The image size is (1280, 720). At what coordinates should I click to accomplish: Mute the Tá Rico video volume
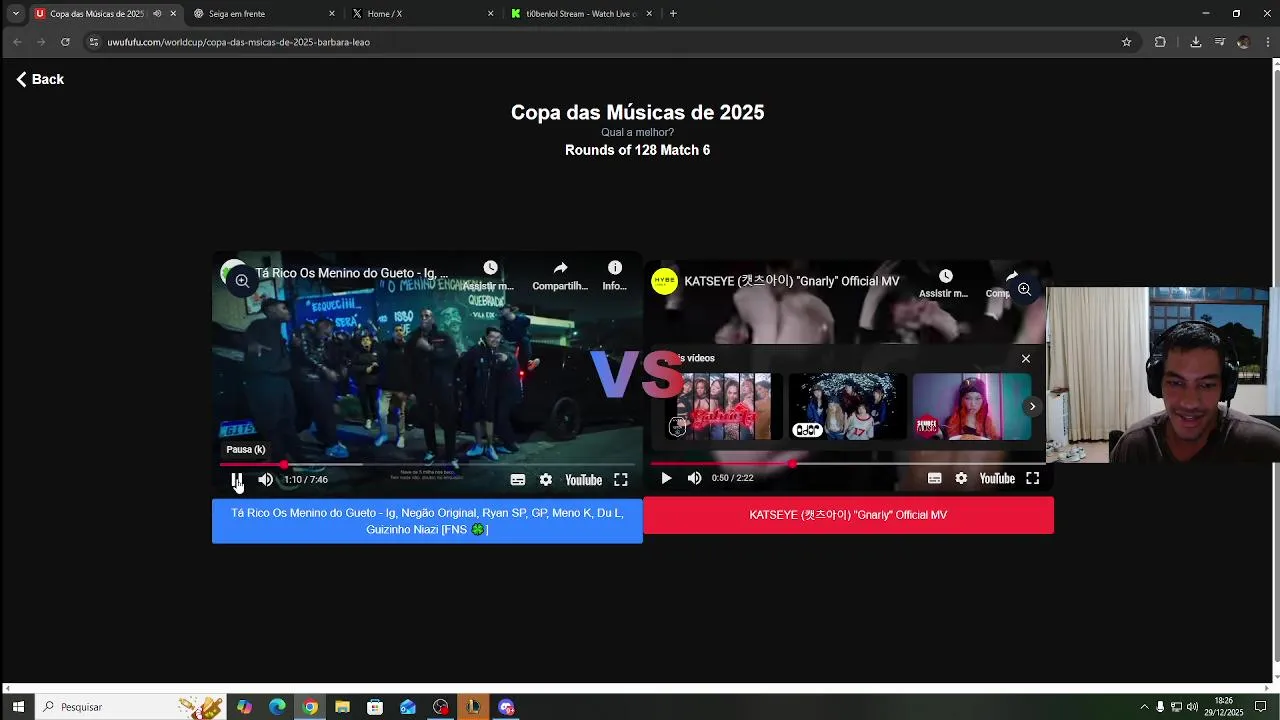coord(265,480)
